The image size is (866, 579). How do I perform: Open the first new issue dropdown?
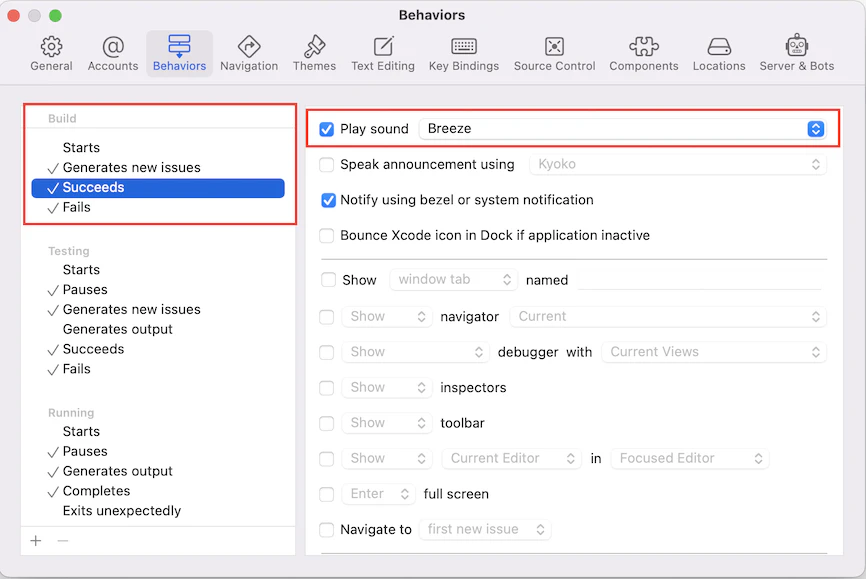pos(485,529)
